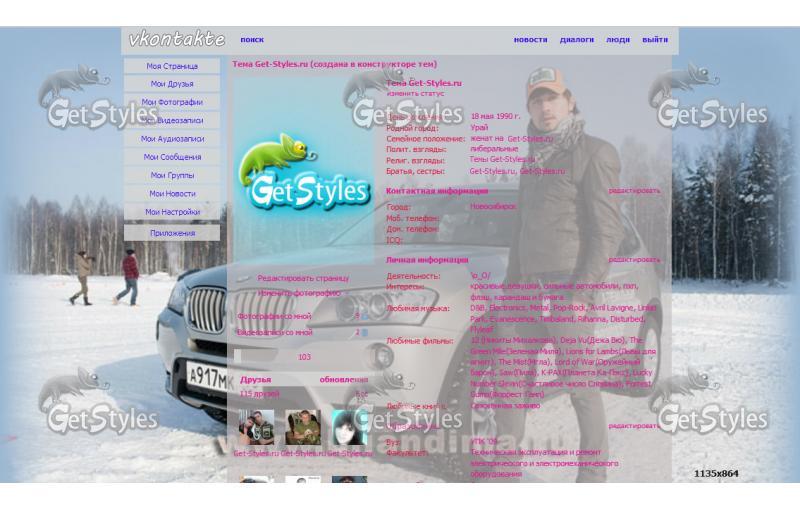Click the изменить статус link
Image resolution: width=800 pixels, height=509 pixels.
coord(415,93)
